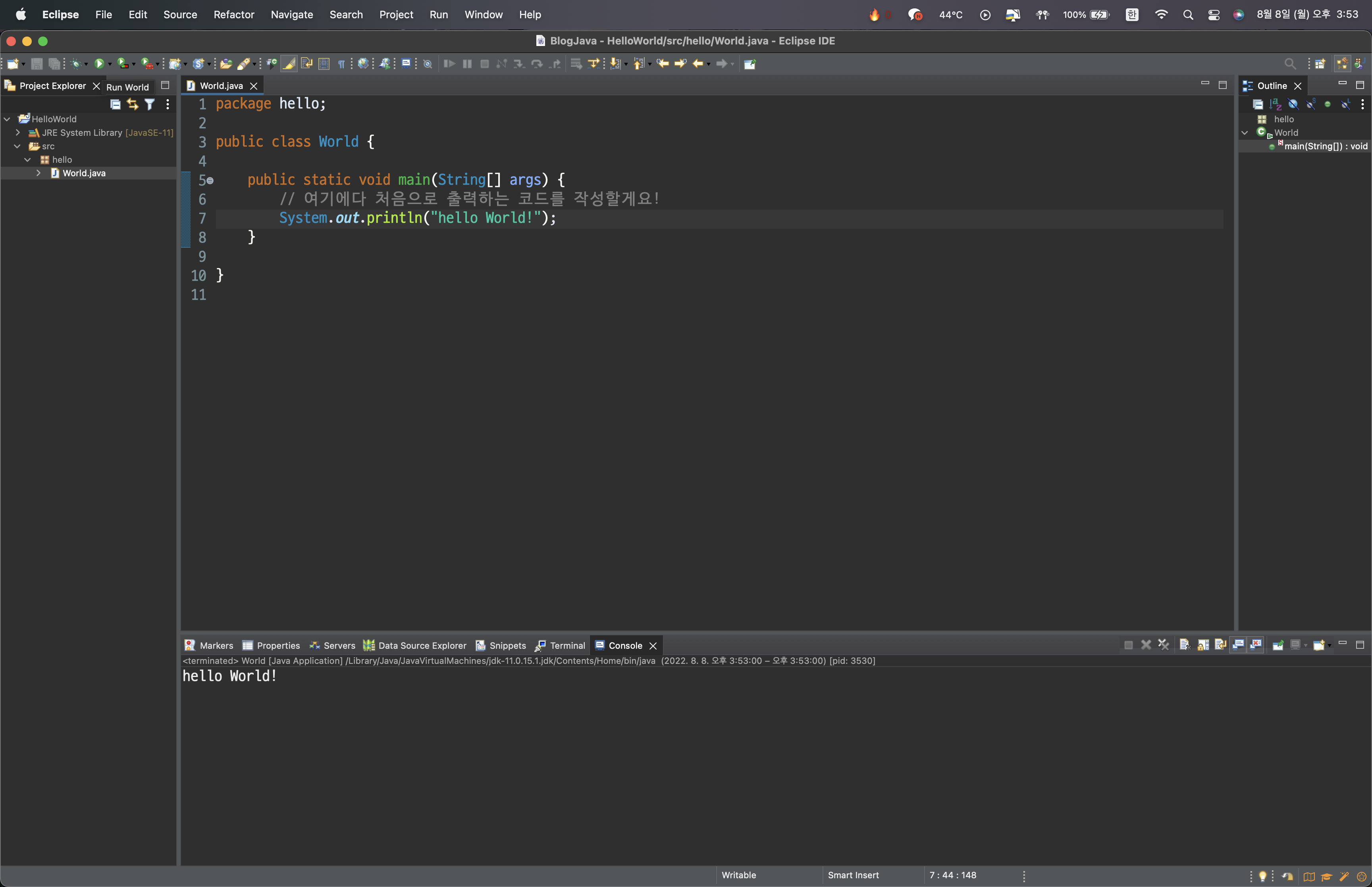Image resolution: width=1372 pixels, height=887 pixels.
Task: Collapse the src folder tree node
Action: (17, 146)
